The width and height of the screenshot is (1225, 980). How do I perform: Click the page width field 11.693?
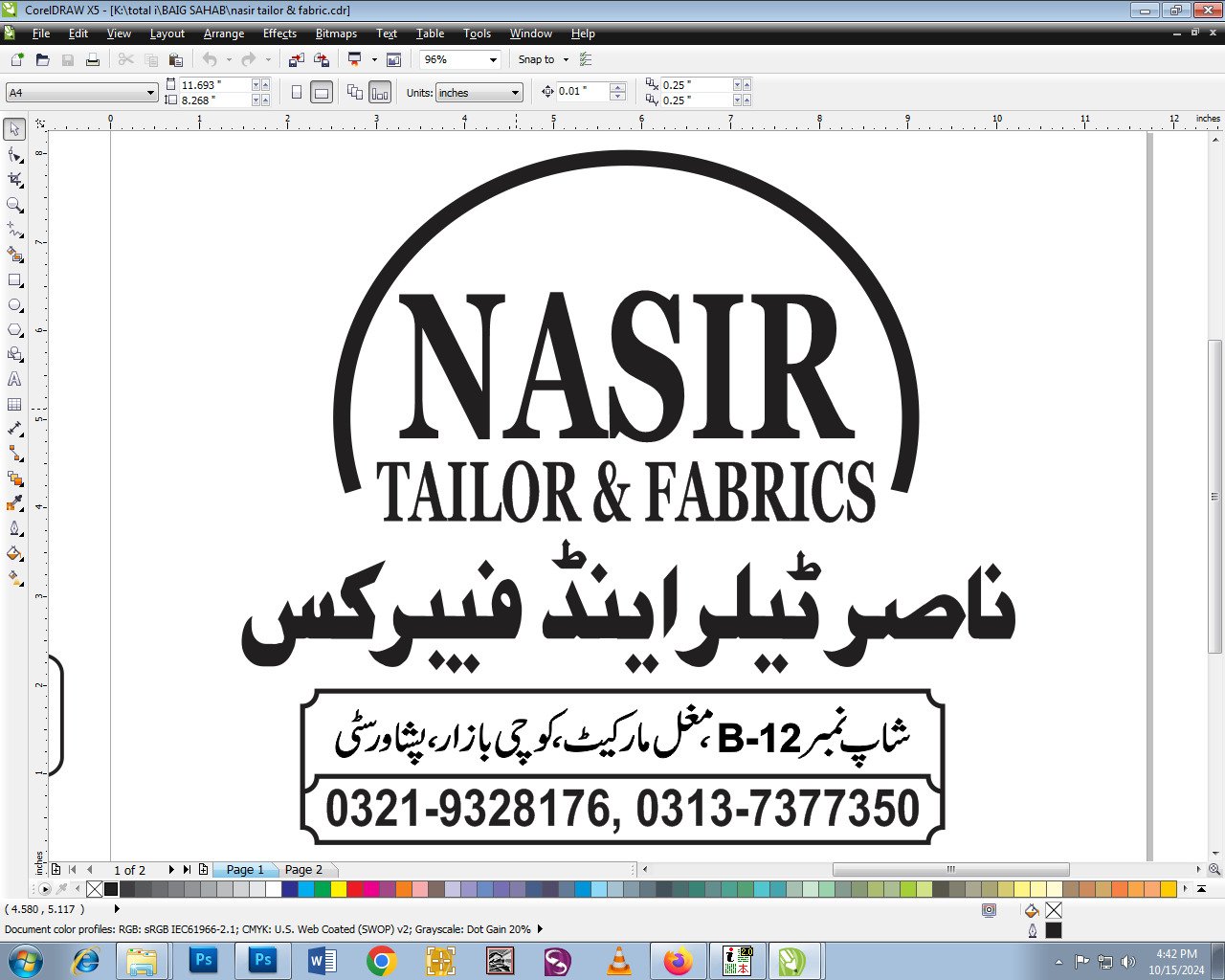[x=214, y=84]
